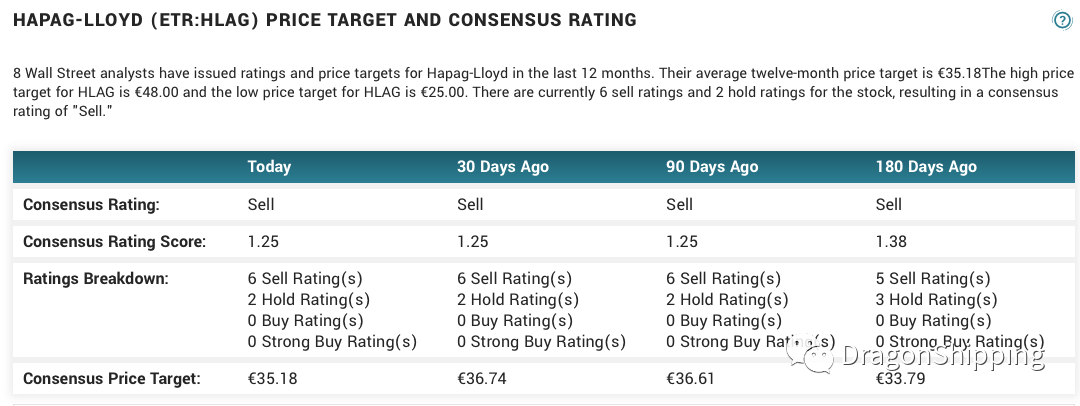Click the €36.61 price target value
Viewport: 1080px width, 406px height.
[x=692, y=378]
